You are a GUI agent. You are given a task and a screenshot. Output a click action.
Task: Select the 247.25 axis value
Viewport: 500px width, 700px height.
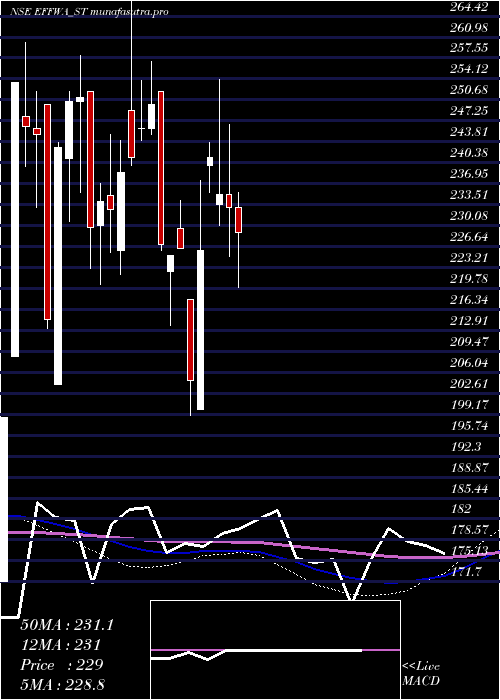point(468,111)
